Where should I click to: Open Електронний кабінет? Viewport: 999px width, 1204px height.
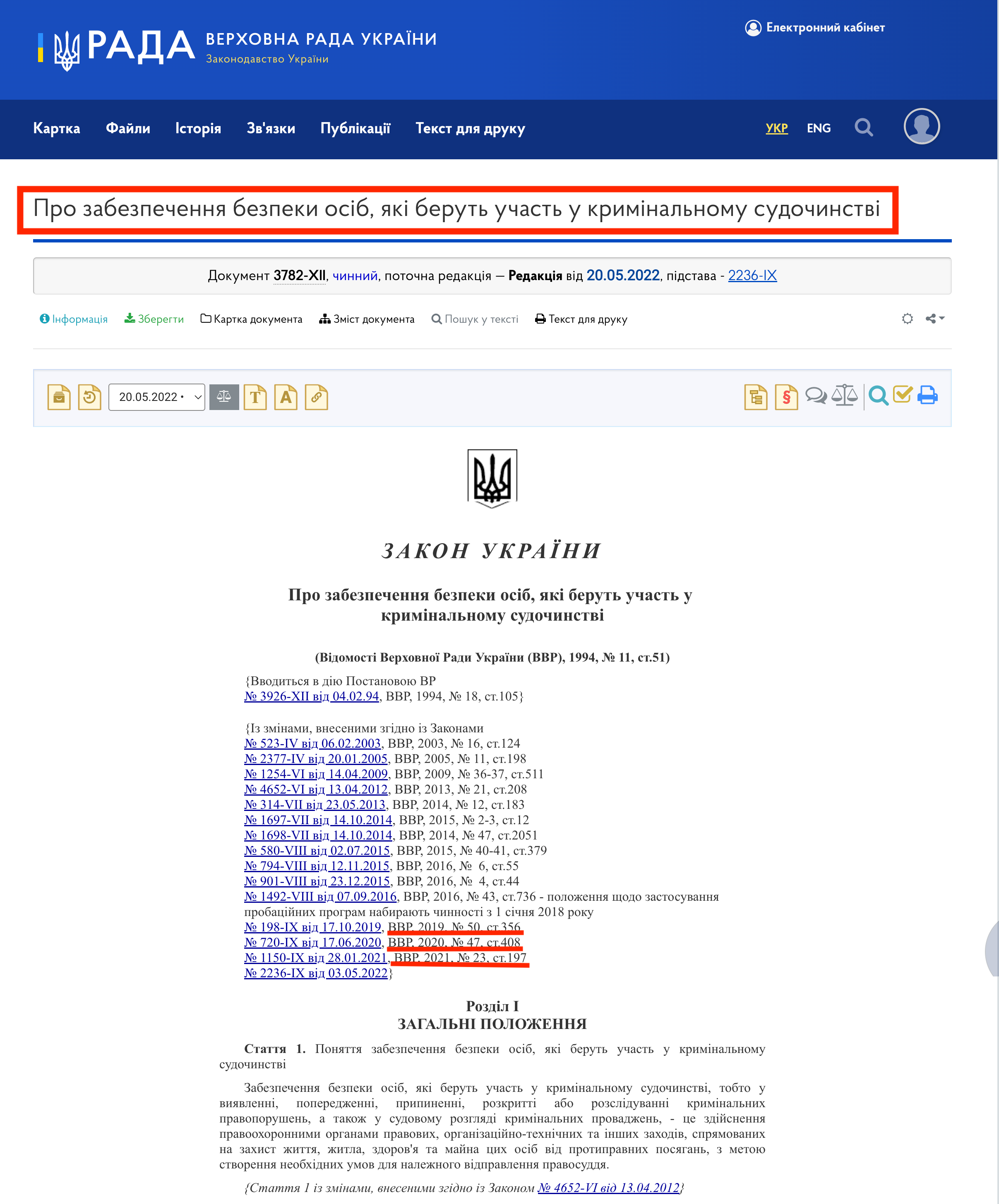click(815, 28)
